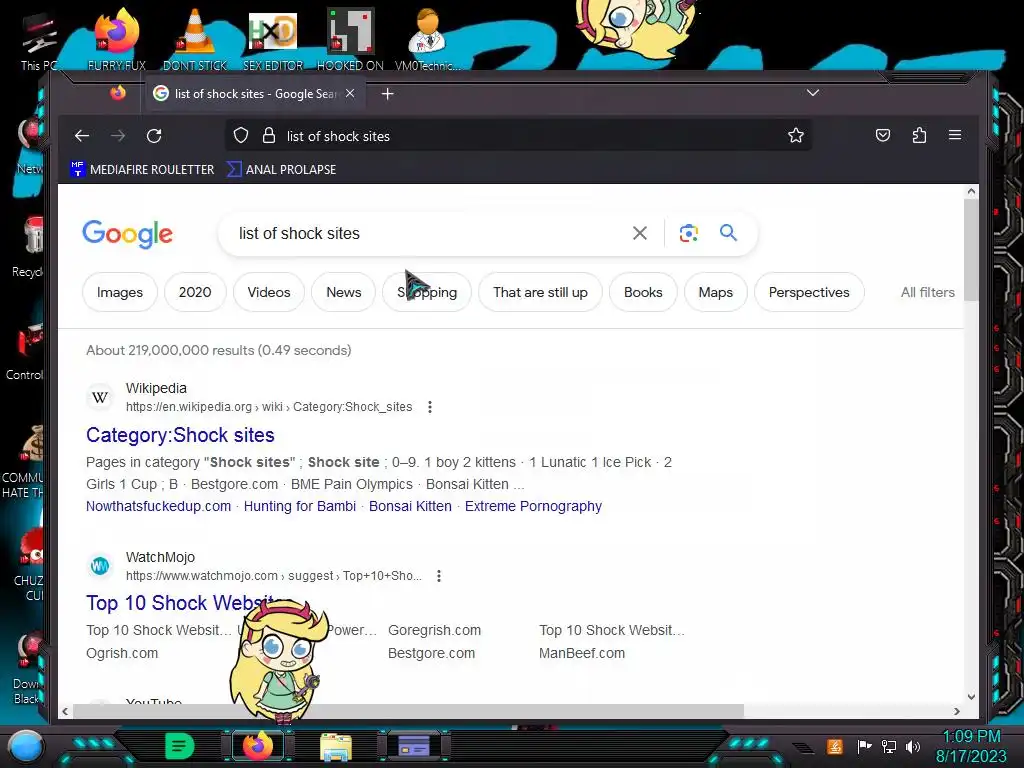
Task: Clear the Google search box with X
Action: pos(640,233)
